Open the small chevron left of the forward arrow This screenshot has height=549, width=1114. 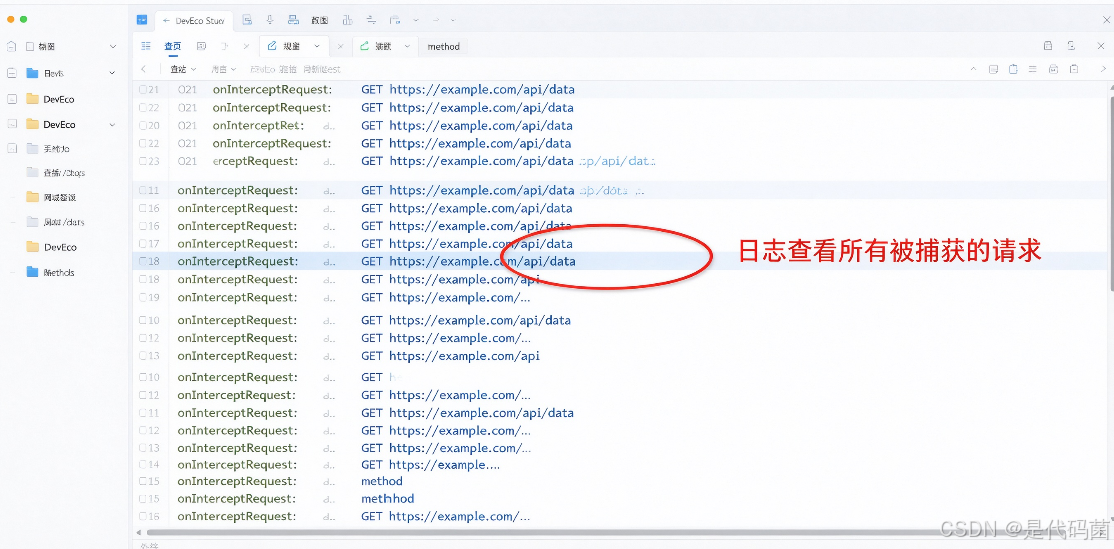tap(416, 21)
